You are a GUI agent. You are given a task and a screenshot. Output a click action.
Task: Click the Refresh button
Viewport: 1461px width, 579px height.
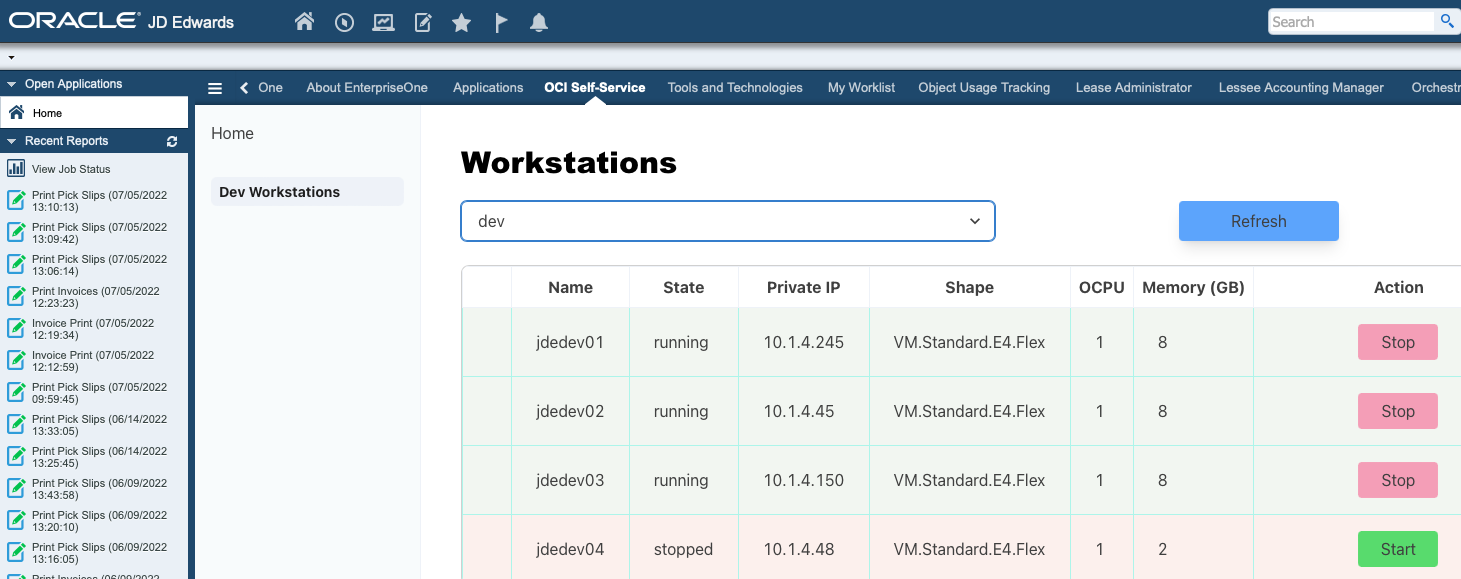(1259, 221)
